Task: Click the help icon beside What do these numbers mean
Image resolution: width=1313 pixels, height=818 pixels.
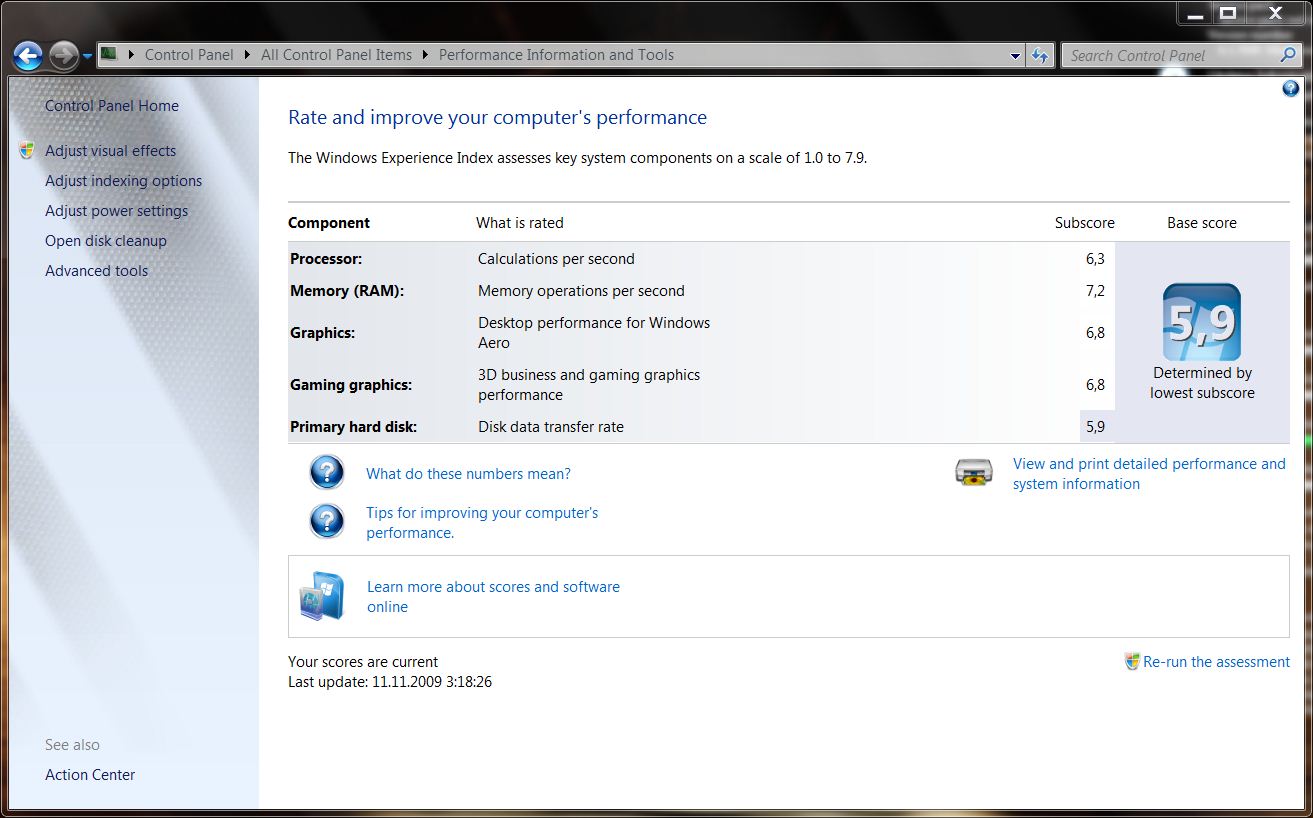Action: [x=327, y=472]
